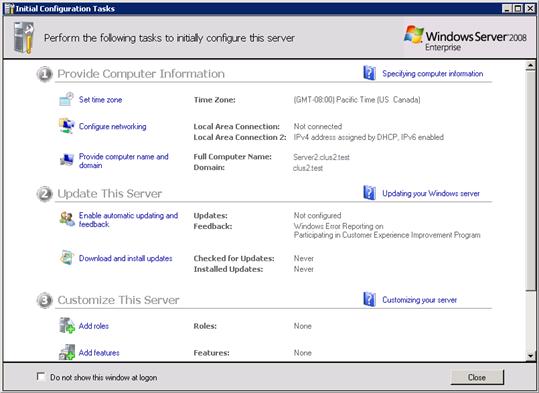Click the automatic updating users icon
The height and width of the screenshot is (393, 539).
click(67, 219)
